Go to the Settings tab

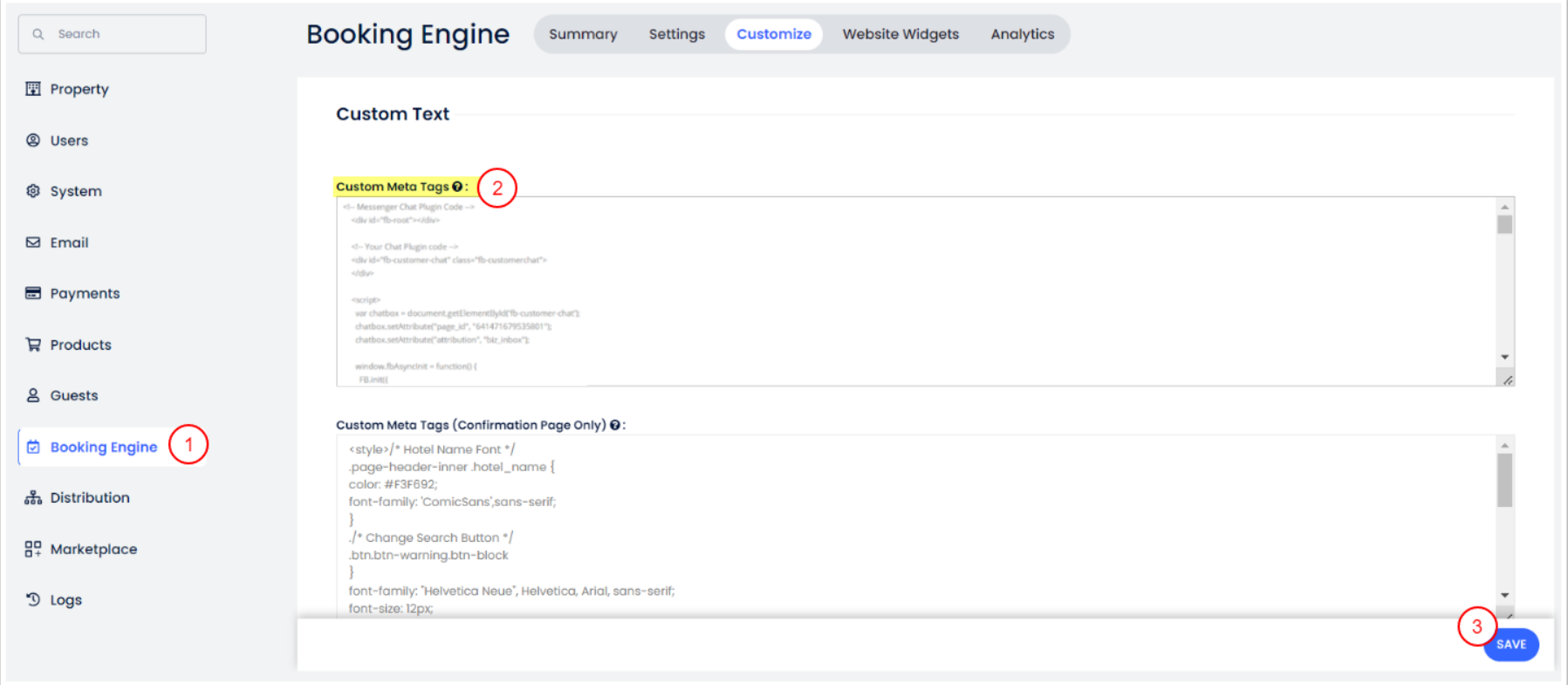tap(676, 34)
